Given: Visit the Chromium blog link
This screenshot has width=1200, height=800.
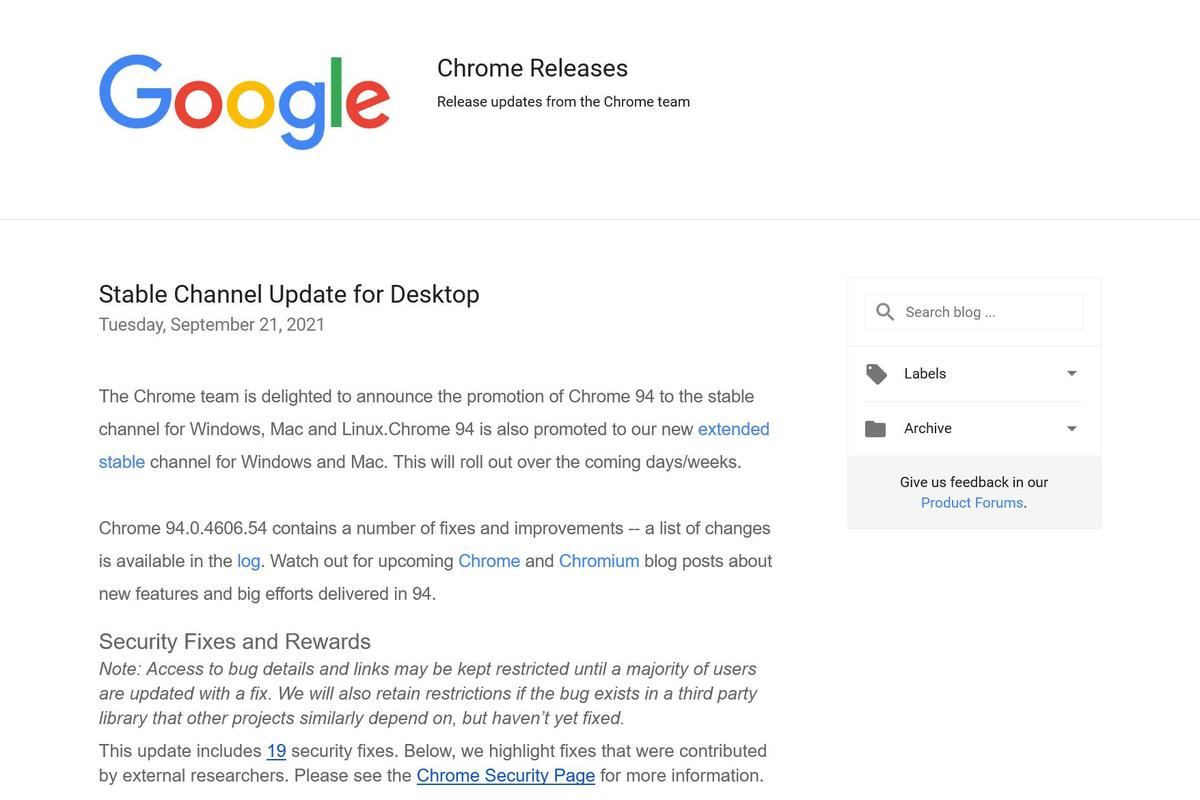Looking at the screenshot, I should 599,561.
